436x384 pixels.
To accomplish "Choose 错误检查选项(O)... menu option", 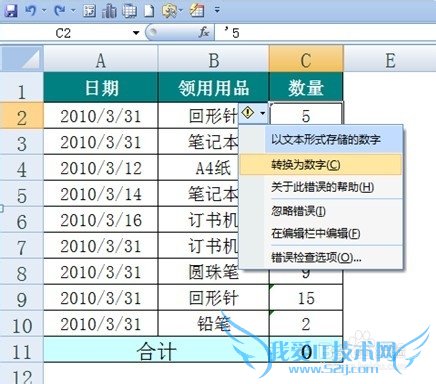I will pos(320,257).
